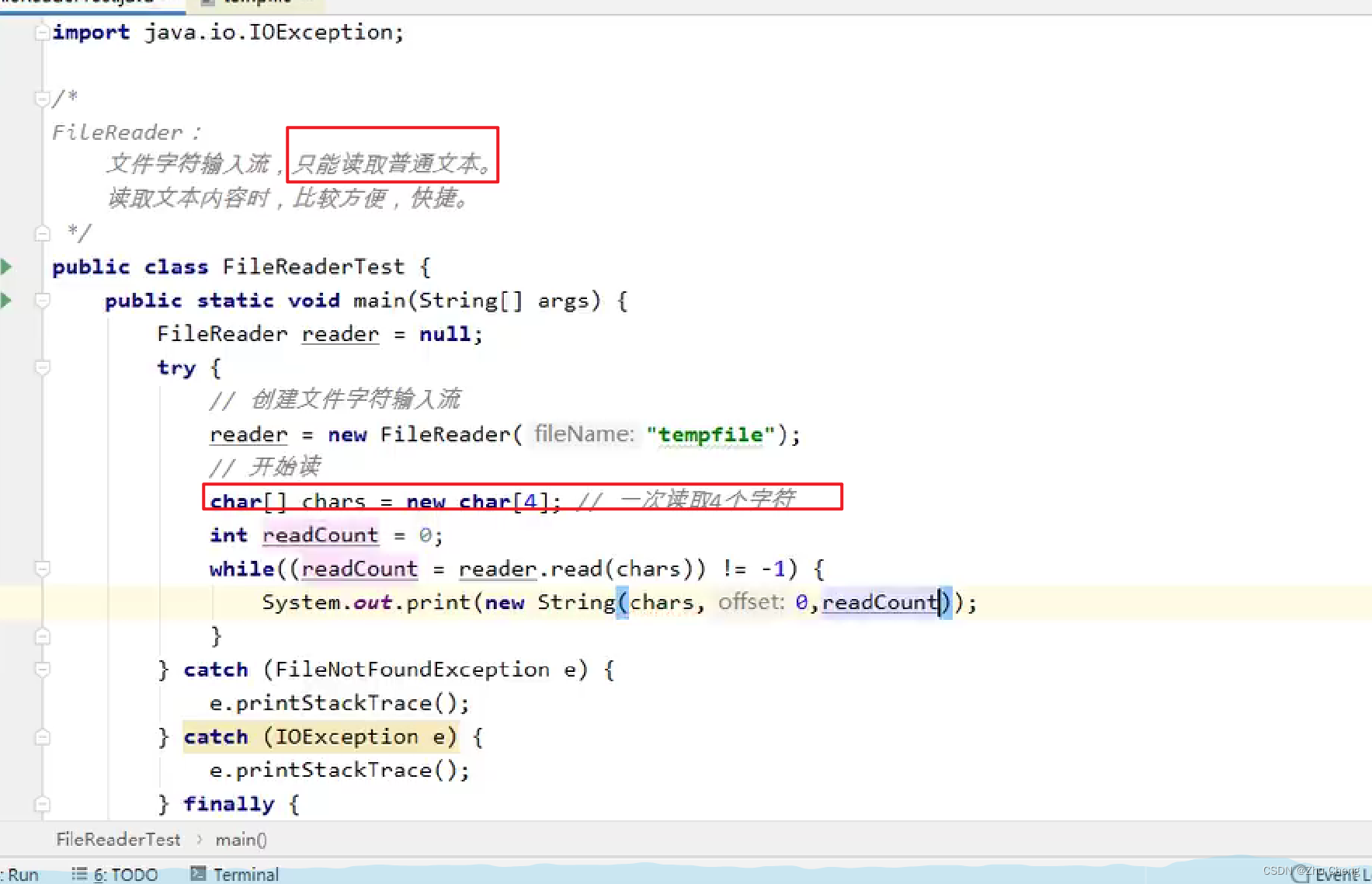Screen dimensions: 1372x884
Task: Place the cursor on java.io.IOException in the import
Action: pyautogui.click(x=269, y=33)
